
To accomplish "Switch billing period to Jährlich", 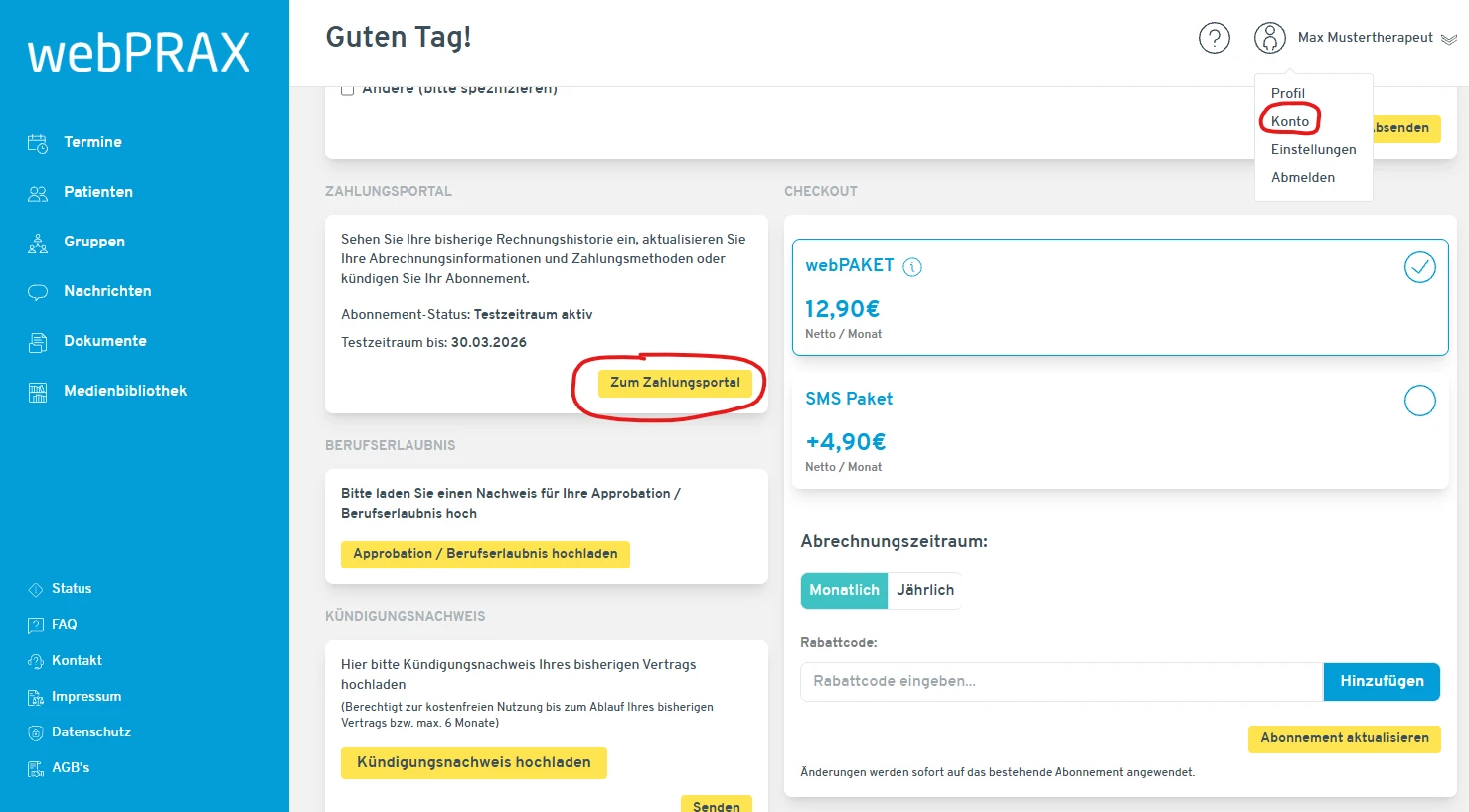I will 924,590.
